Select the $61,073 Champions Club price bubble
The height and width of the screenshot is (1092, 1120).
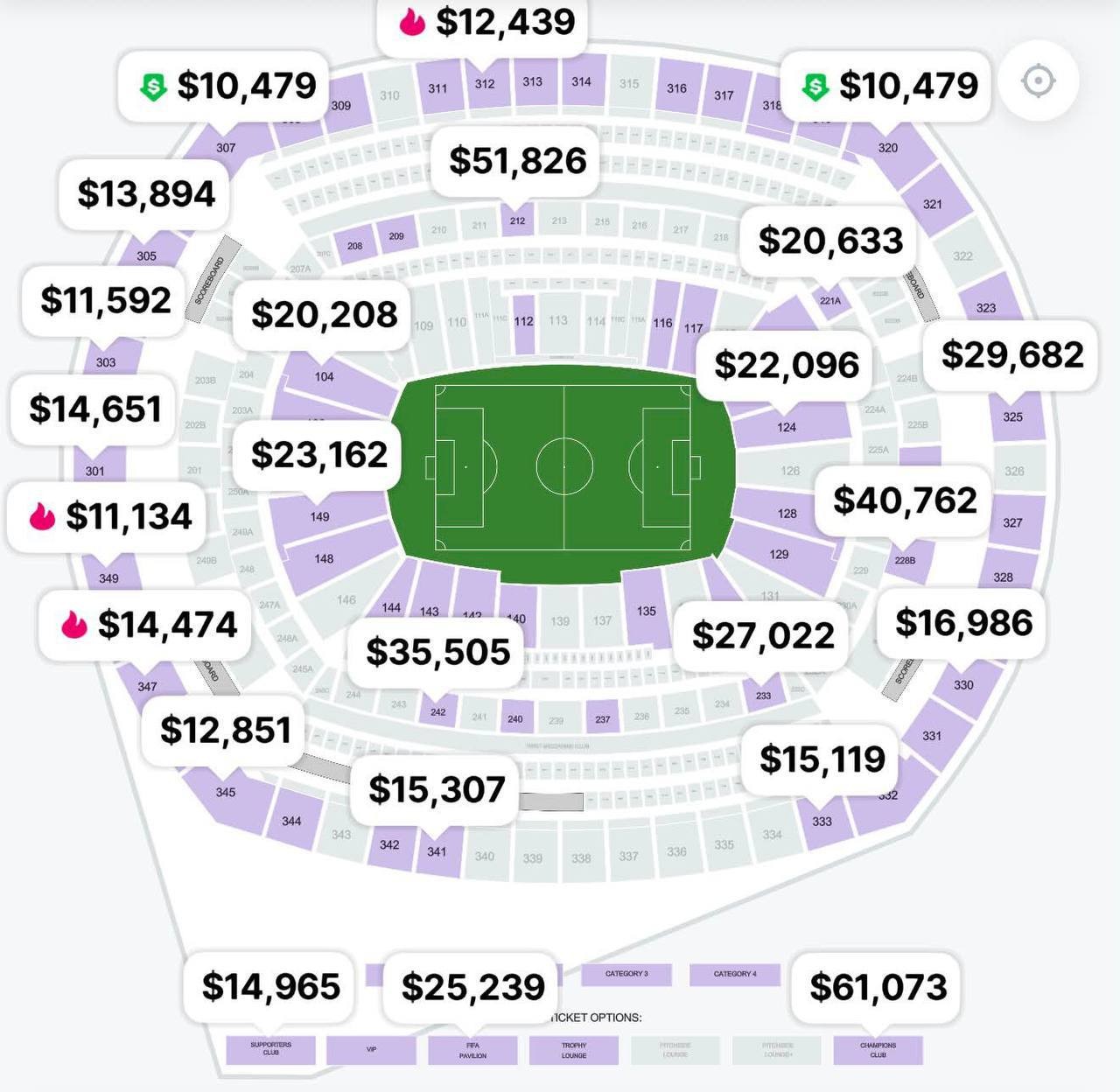[x=878, y=987]
